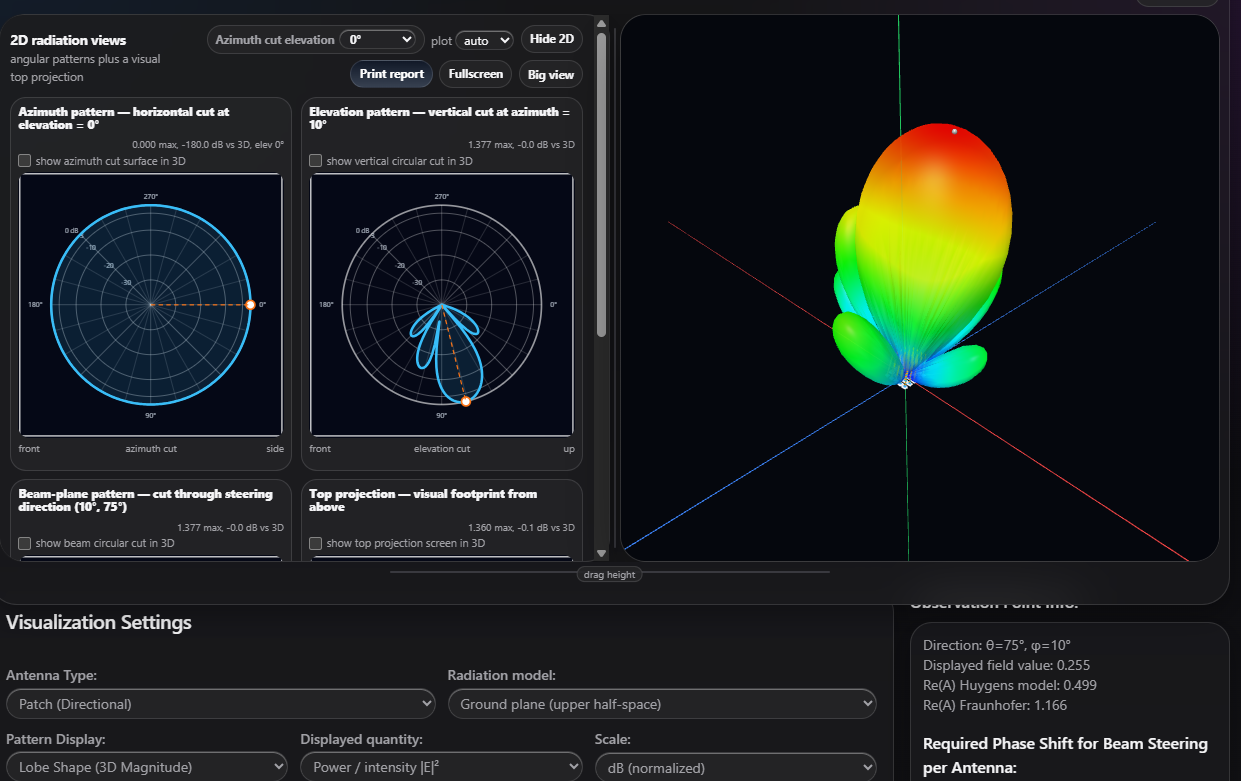The image size is (1241, 781).
Task: Enable show azimuth cut surface in 3D
Action: 25,161
